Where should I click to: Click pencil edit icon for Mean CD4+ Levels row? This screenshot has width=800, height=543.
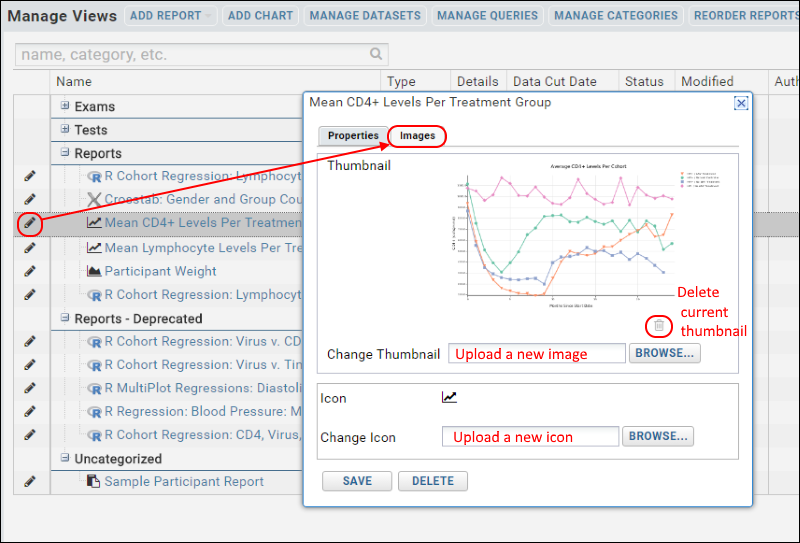point(30,223)
